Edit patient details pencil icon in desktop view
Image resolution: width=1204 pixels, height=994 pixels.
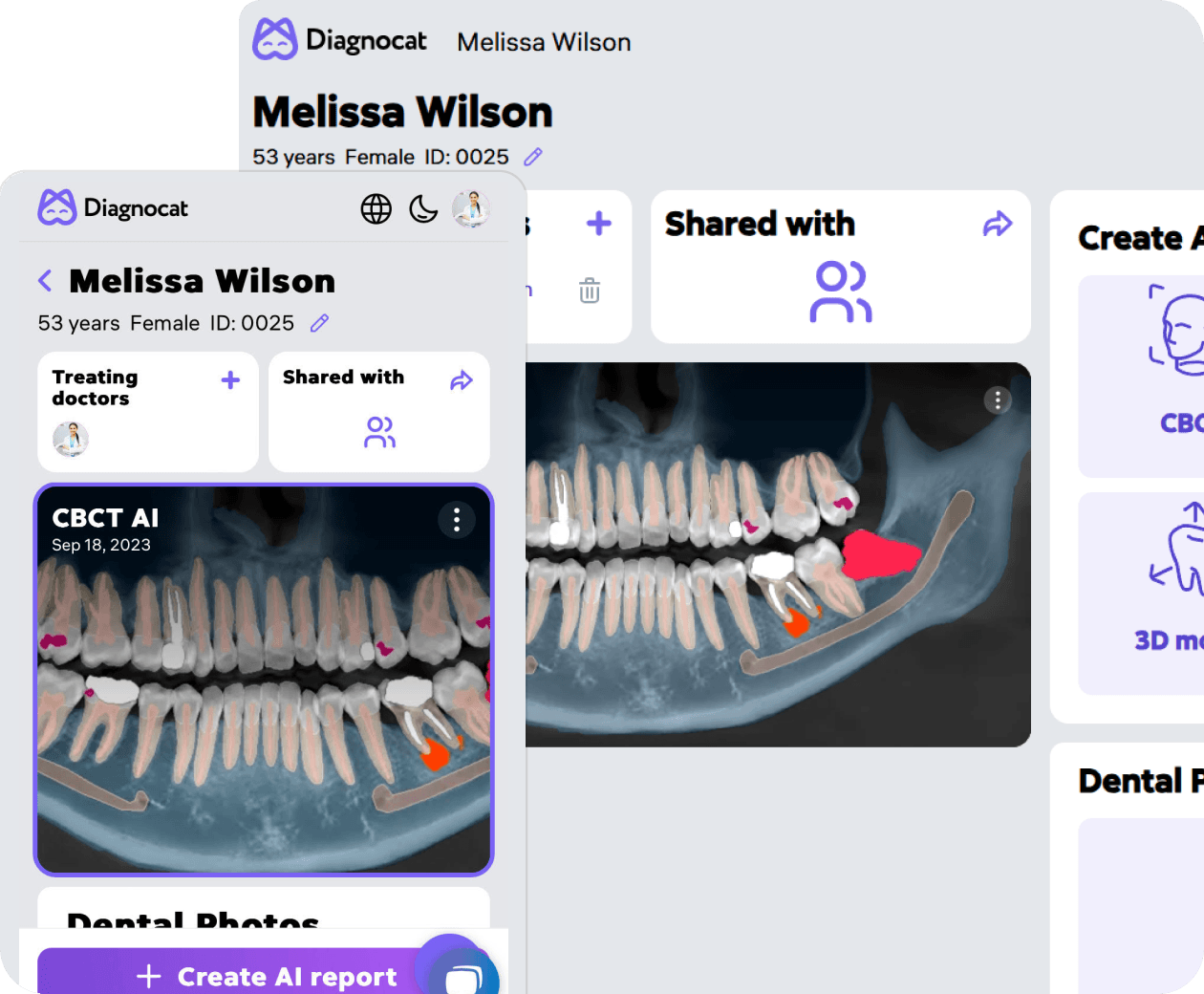[533, 157]
